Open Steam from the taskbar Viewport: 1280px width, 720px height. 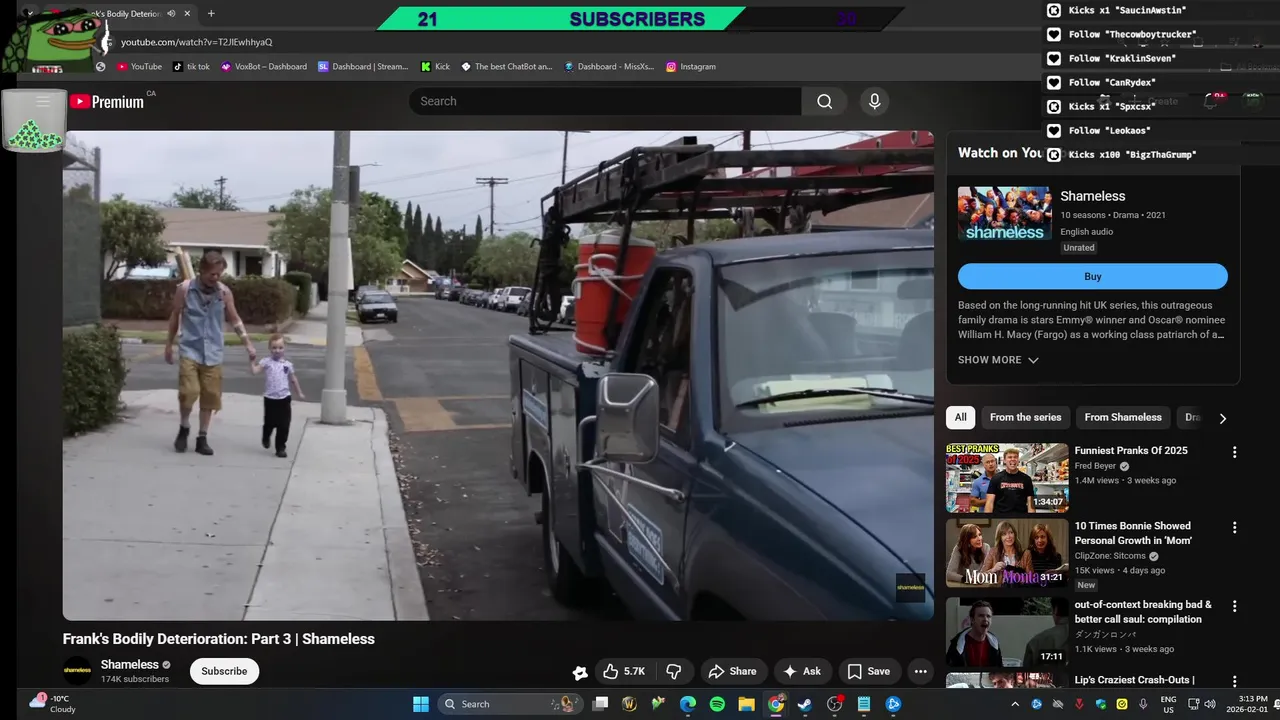(805, 704)
